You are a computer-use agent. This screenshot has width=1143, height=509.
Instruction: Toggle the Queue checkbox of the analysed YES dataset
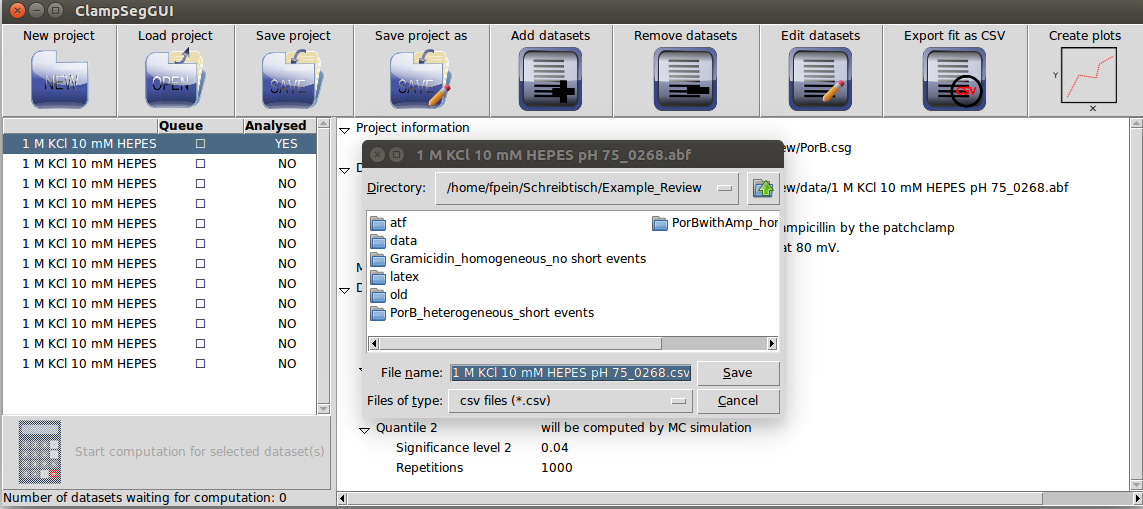200,144
